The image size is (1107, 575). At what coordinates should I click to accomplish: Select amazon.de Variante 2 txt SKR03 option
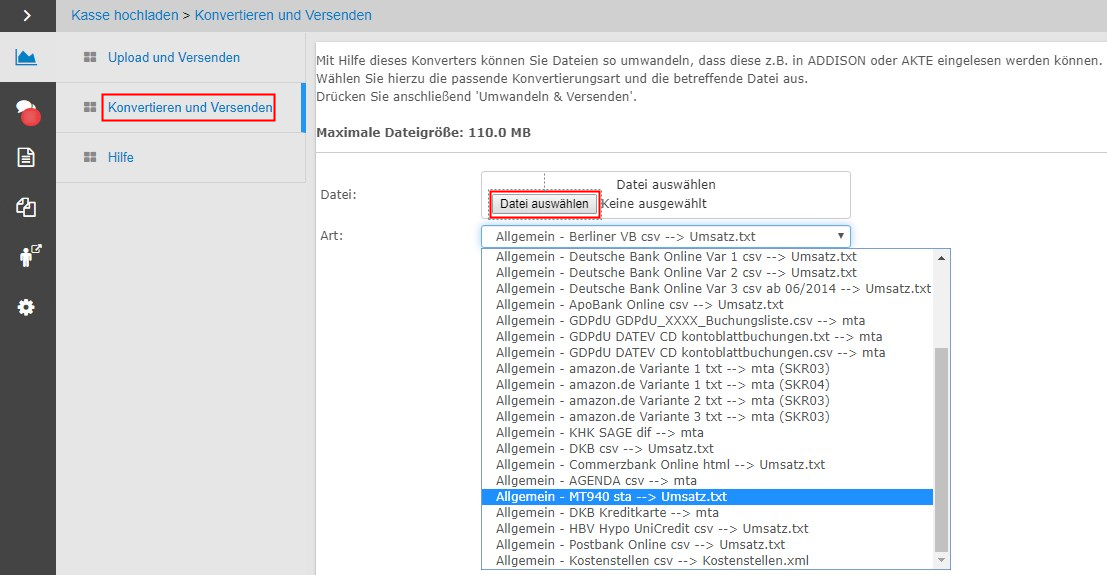707,401
